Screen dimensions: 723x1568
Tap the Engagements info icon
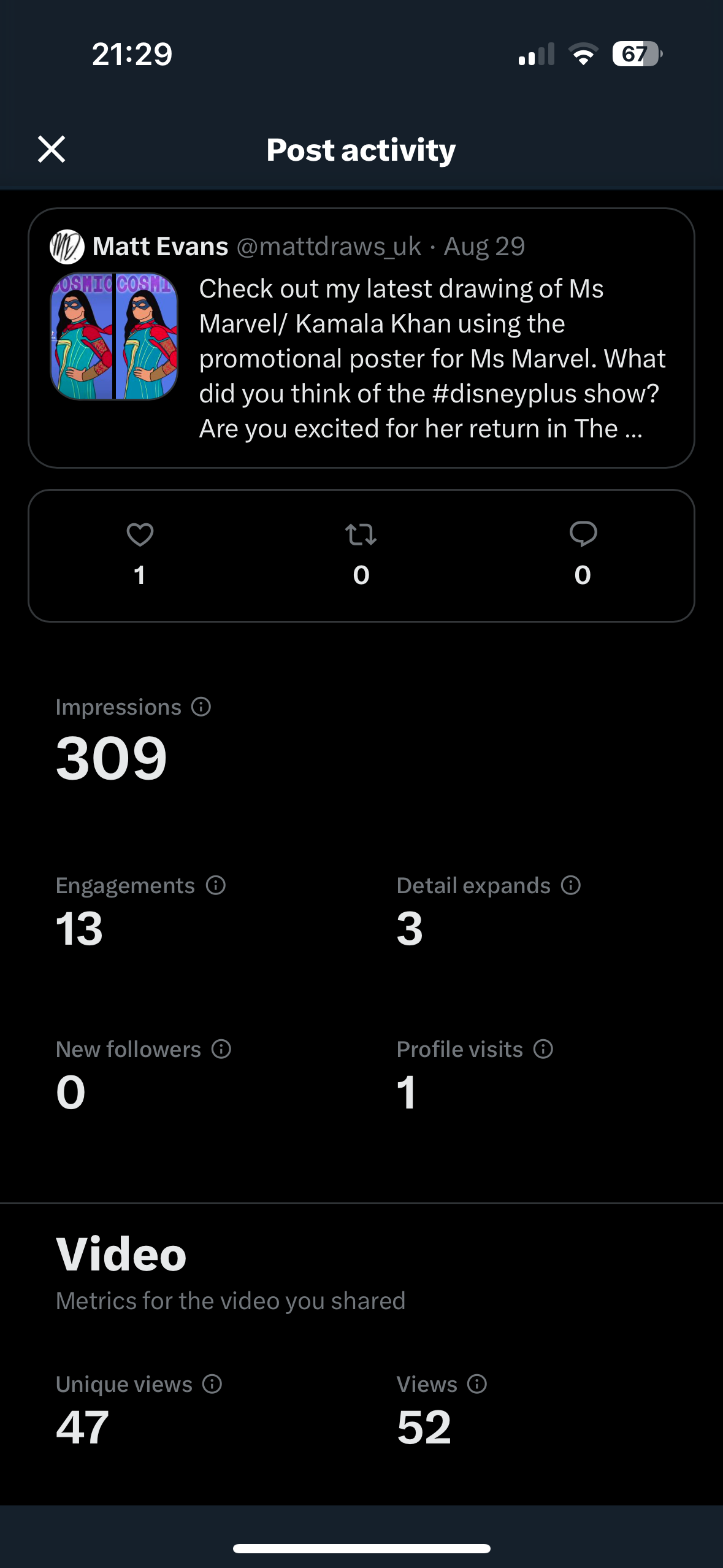click(216, 885)
